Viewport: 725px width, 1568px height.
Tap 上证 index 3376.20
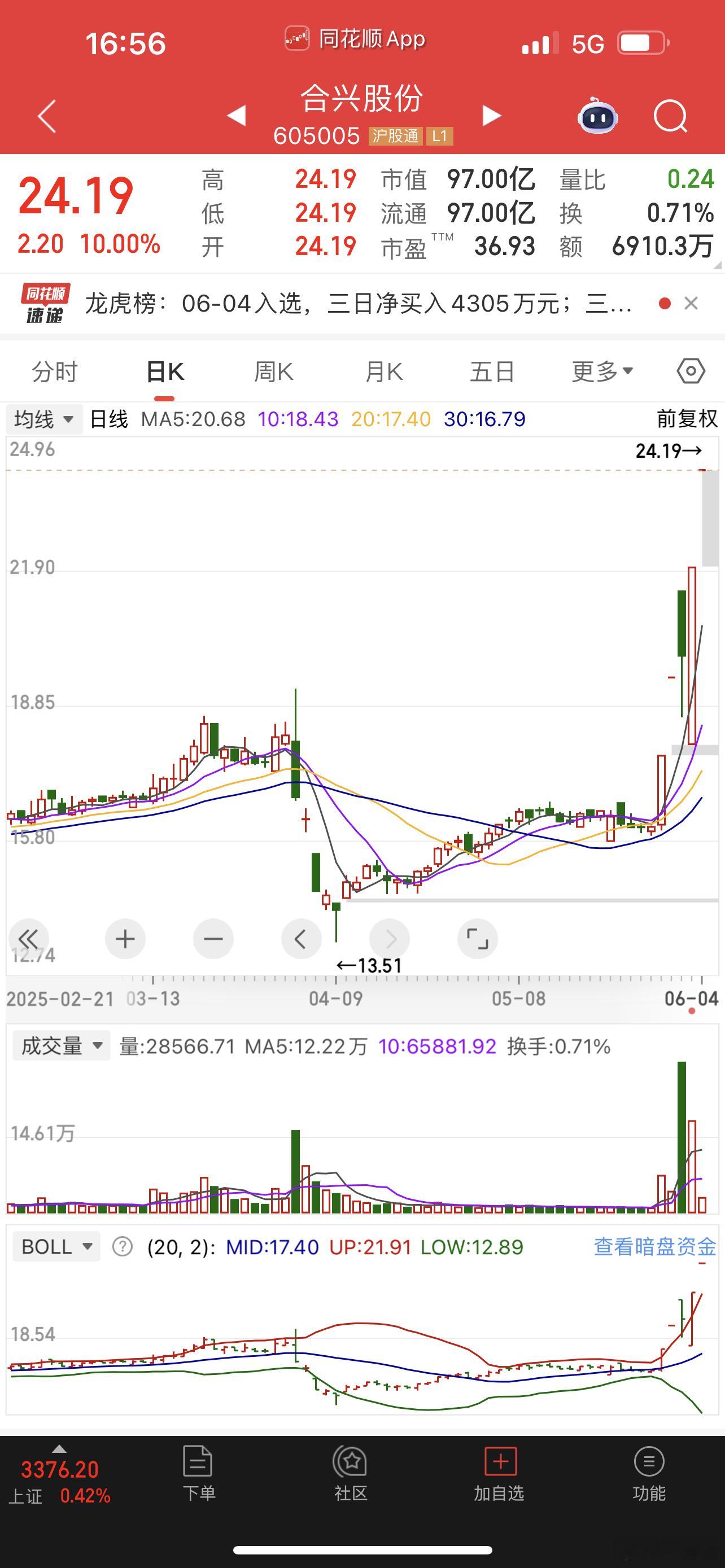[x=60, y=1469]
